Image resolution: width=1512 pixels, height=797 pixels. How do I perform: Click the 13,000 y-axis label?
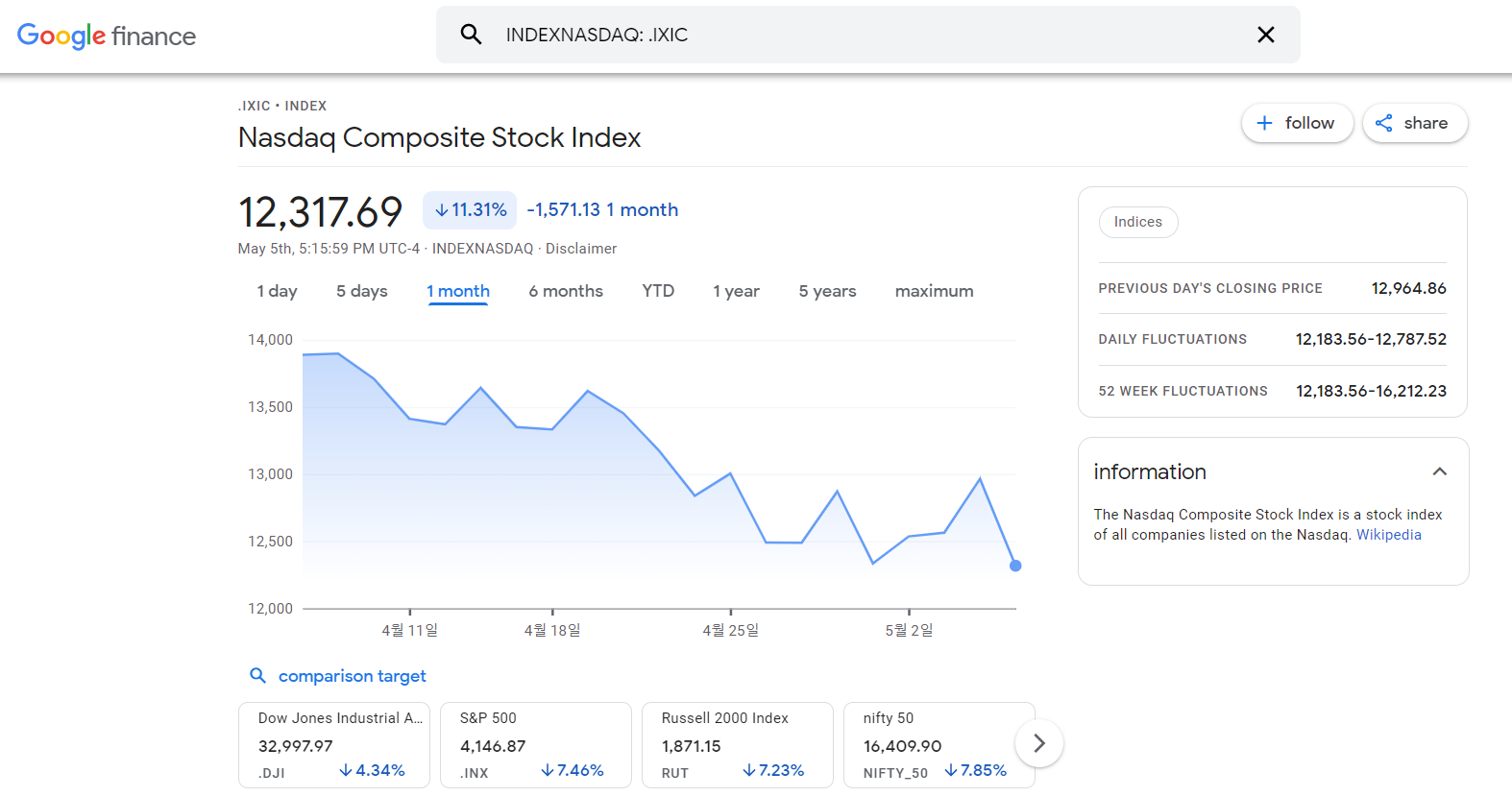coord(270,474)
